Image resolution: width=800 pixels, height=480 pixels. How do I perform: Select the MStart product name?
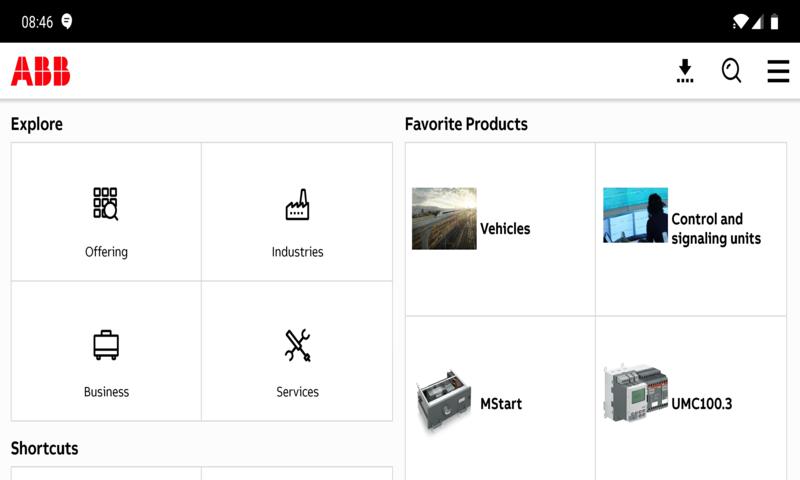pos(501,404)
